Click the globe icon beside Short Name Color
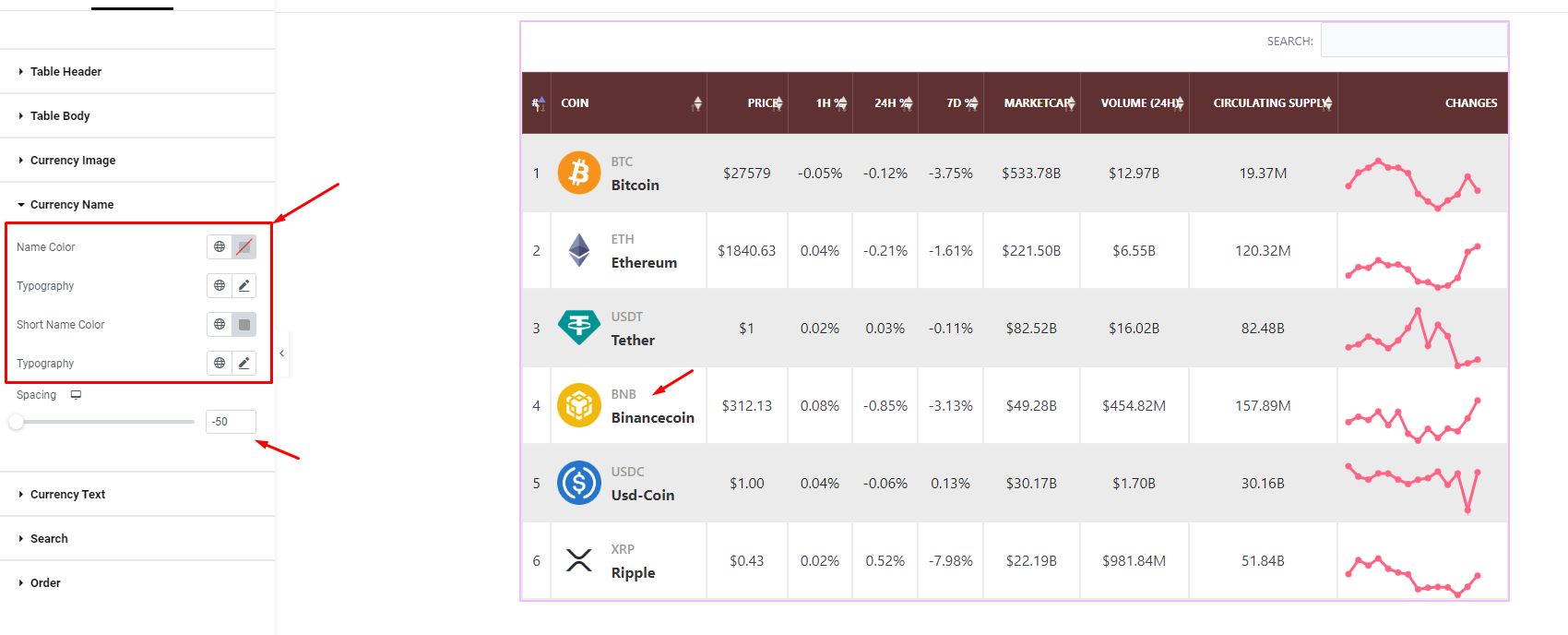Image resolution: width=1568 pixels, height=635 pixels. (219, 324)
